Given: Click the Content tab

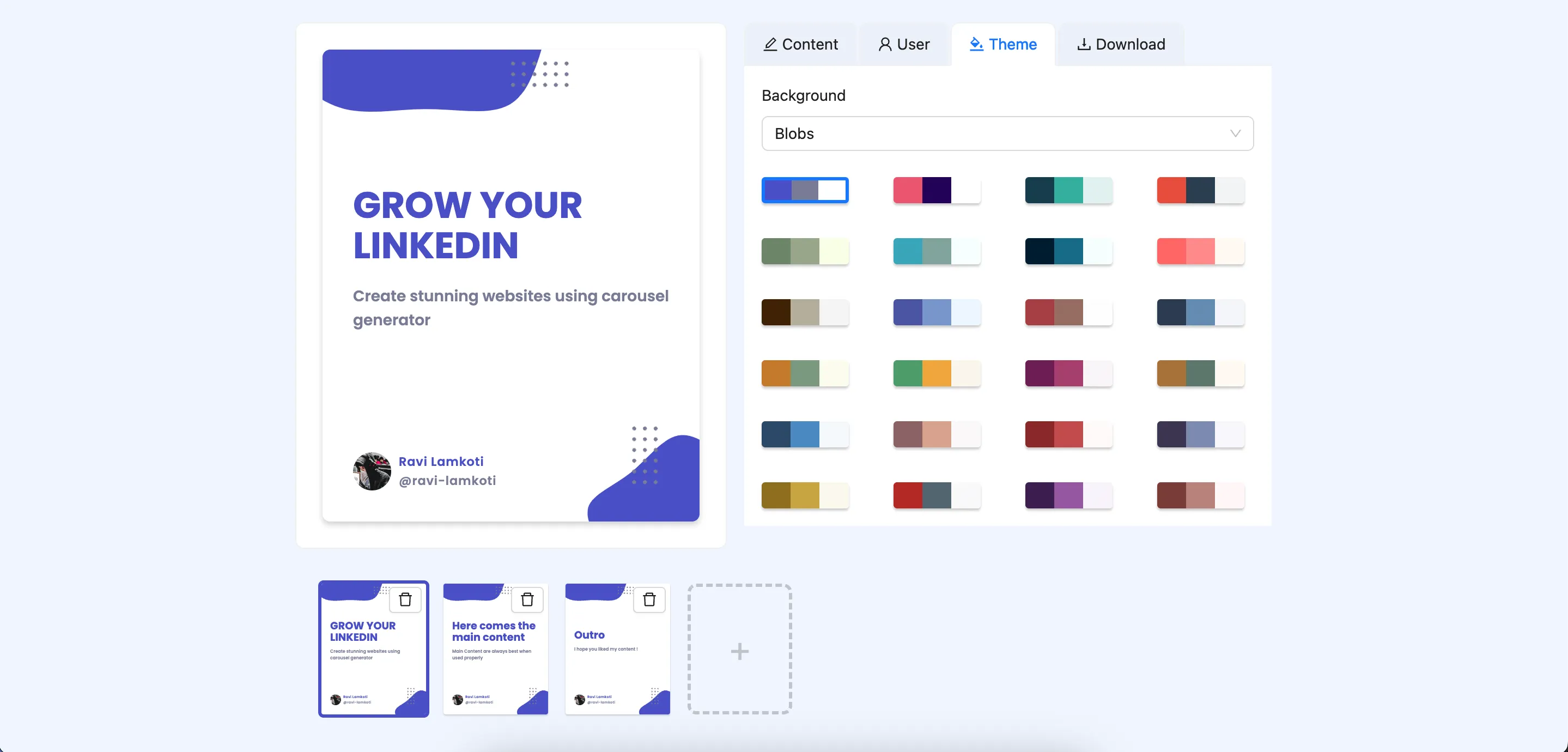Looking at the screenshot, I should (800, 44).
